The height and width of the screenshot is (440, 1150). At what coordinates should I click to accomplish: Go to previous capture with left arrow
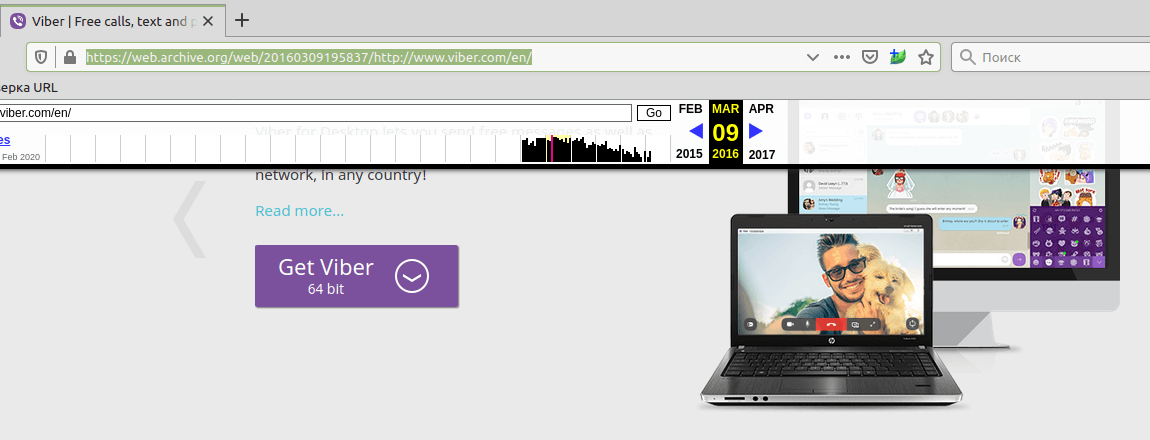(x=696, y=131)
